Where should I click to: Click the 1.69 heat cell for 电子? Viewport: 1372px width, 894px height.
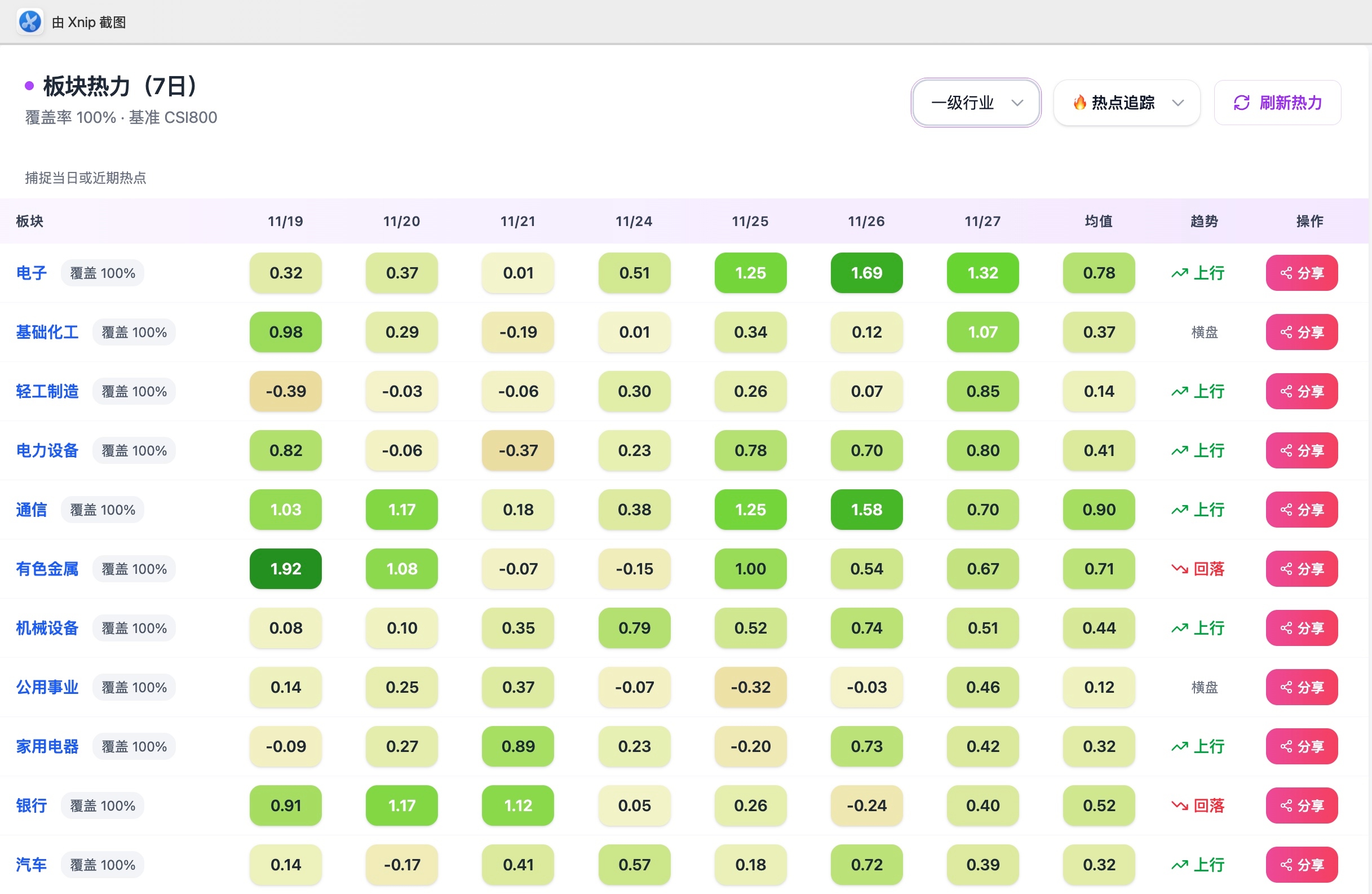(x=866, y=273)
